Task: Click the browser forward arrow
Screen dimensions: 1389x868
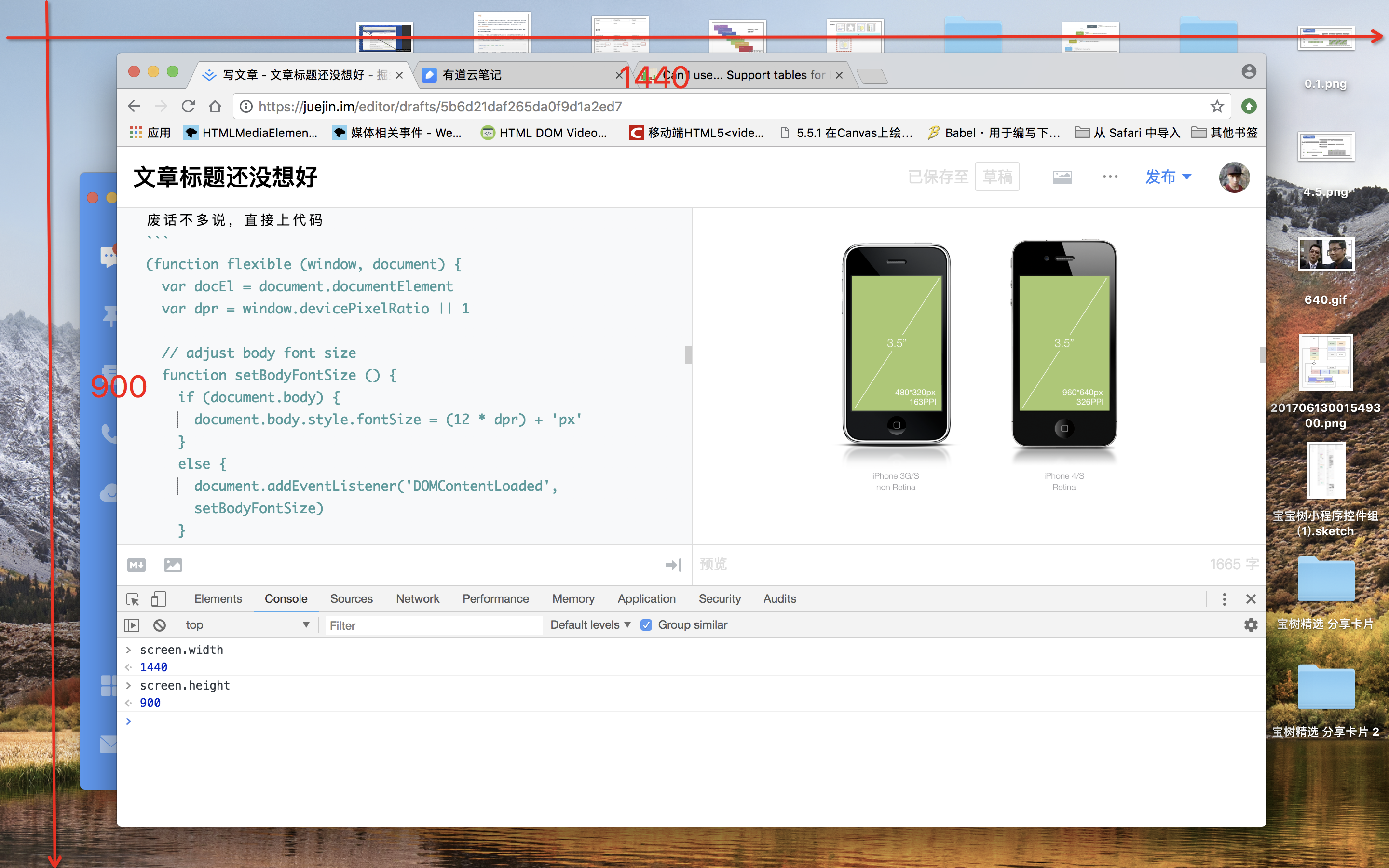Action: coord(161,106)
